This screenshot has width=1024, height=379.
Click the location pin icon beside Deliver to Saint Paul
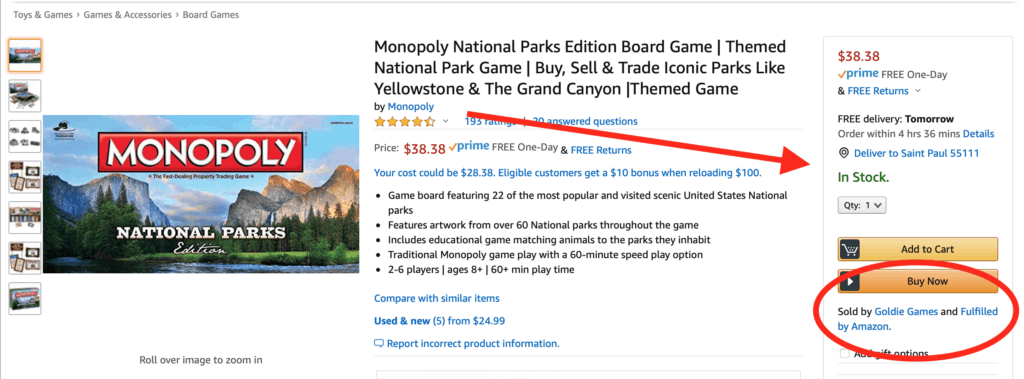point(843,153)
